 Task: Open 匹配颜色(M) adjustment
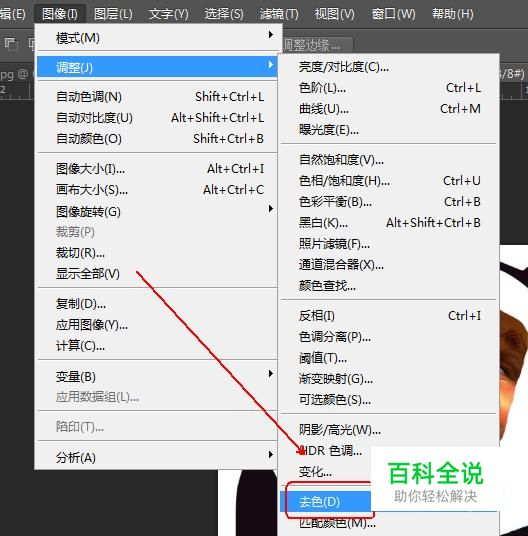coord(337,523)
